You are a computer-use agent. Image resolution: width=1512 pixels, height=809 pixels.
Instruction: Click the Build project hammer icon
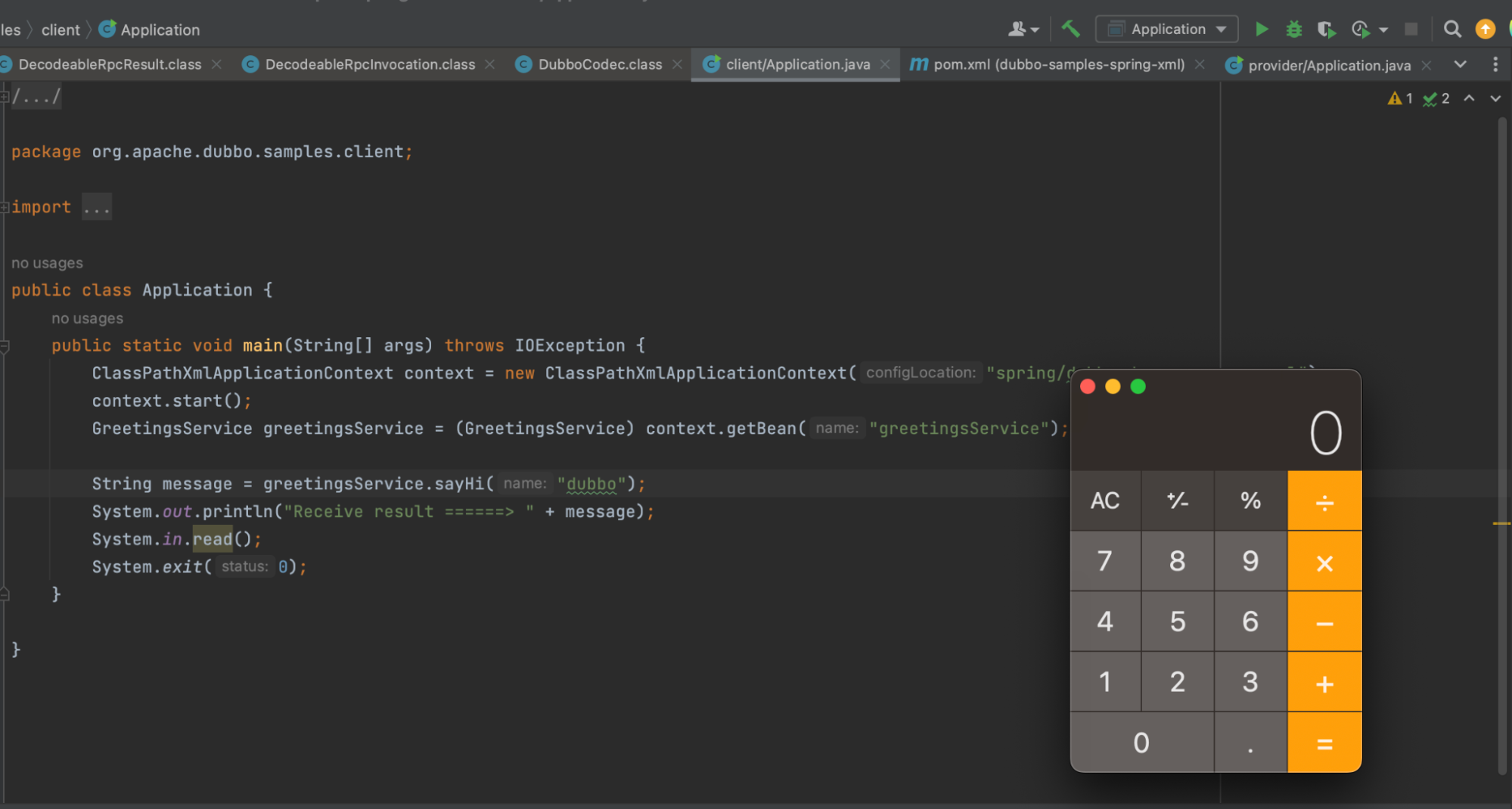pos(1070,29)
